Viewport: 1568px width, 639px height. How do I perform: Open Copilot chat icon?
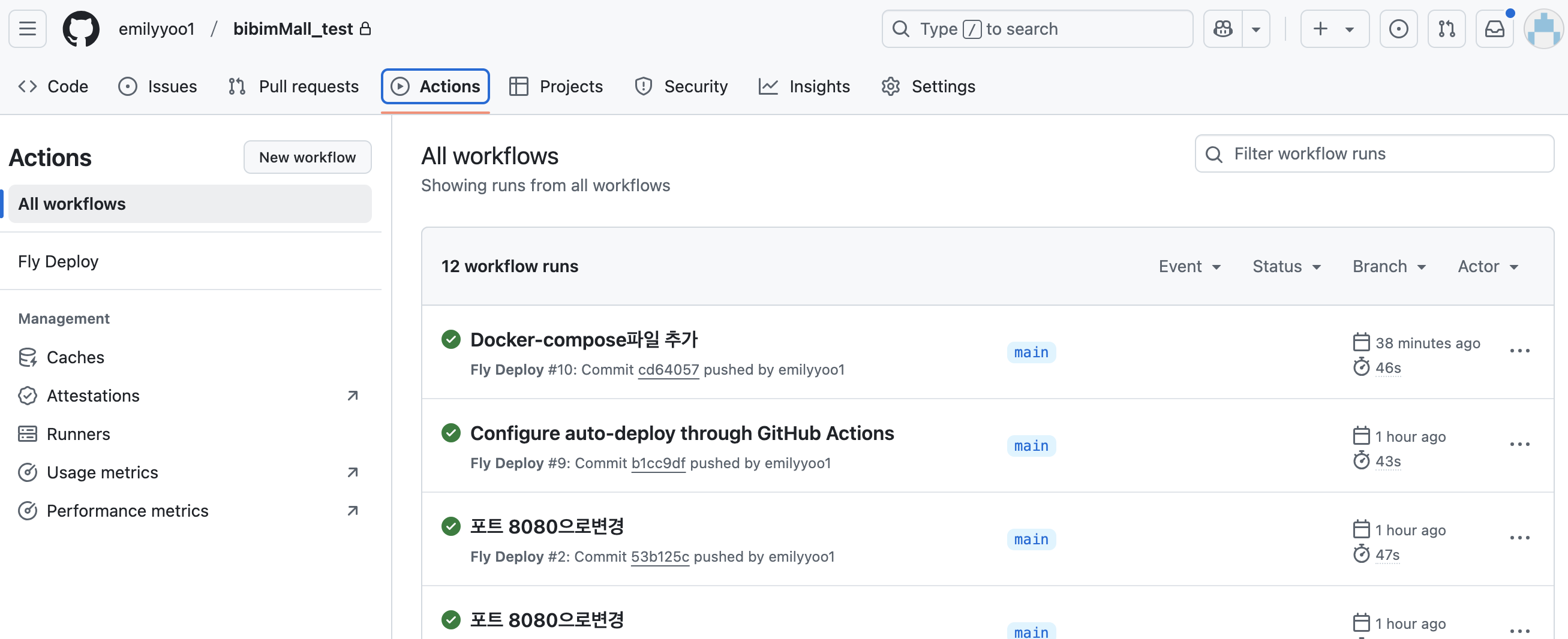tap(1223, 29)
